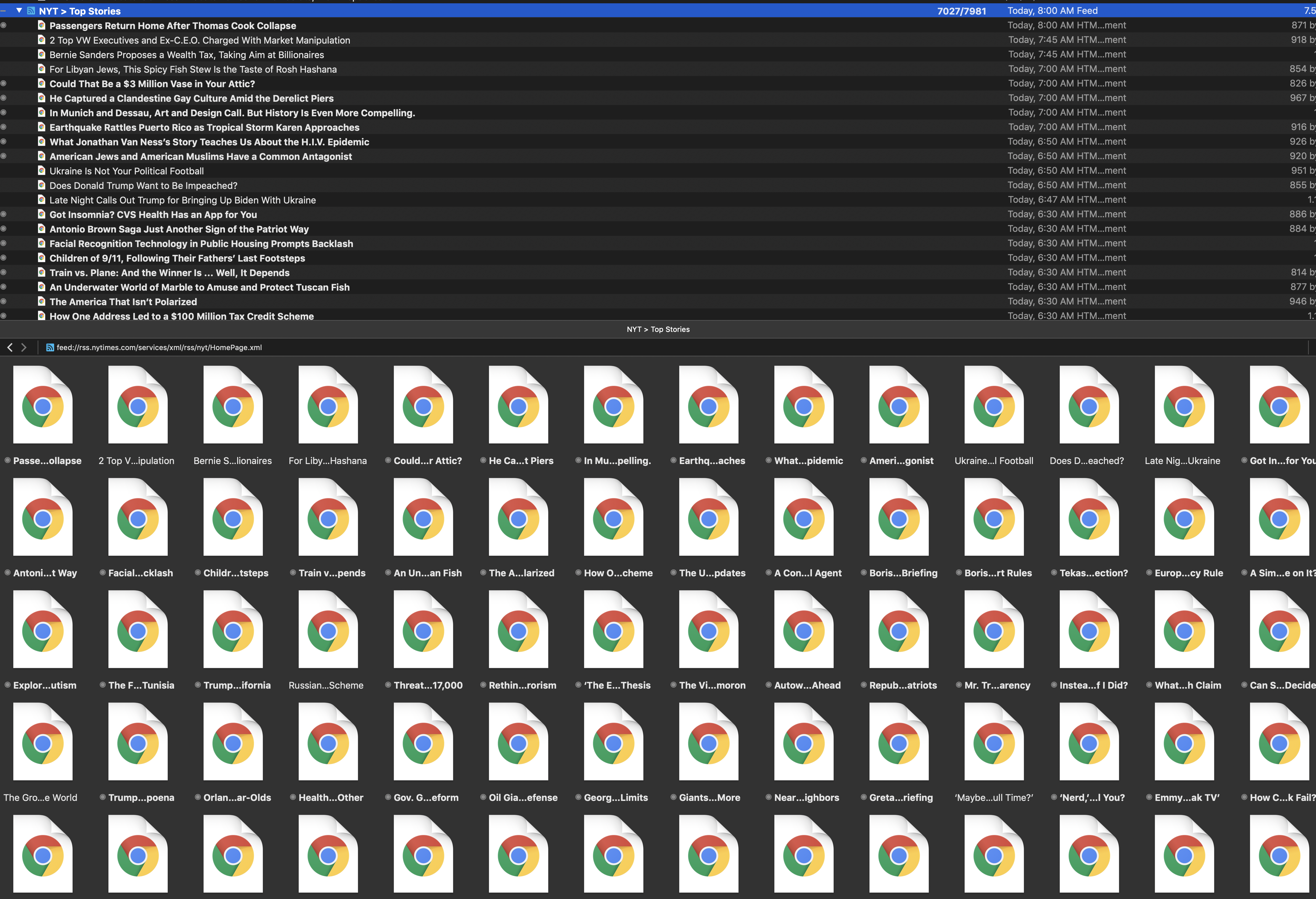Open the He Ca...t Piers Chrome document icon
This screenshot has width=1316, height=899.
click(x=519, y=404)
